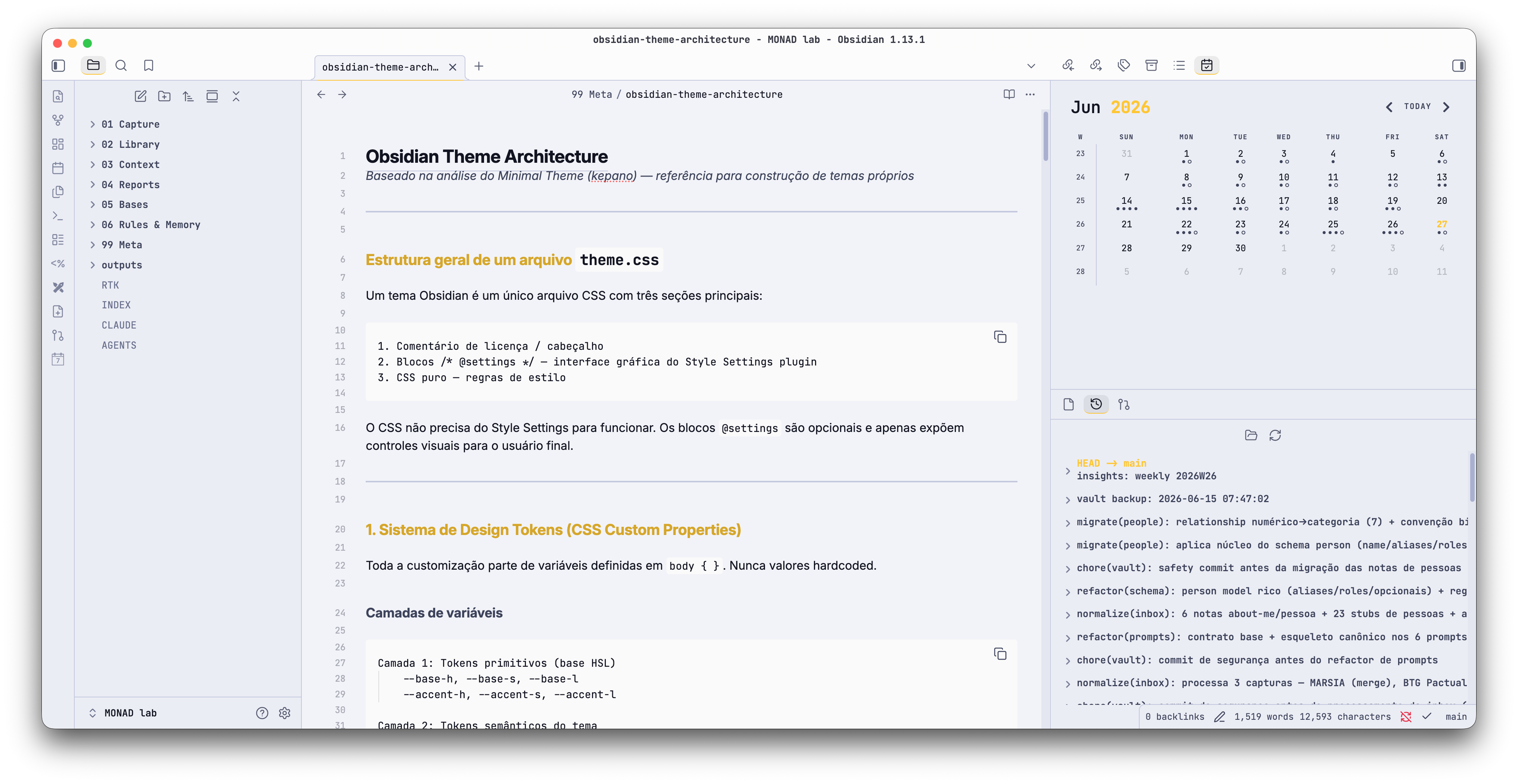Go to previous month in calendar
The width and height of the screenshot is (1518, 784).
[x=1389, y=107]
